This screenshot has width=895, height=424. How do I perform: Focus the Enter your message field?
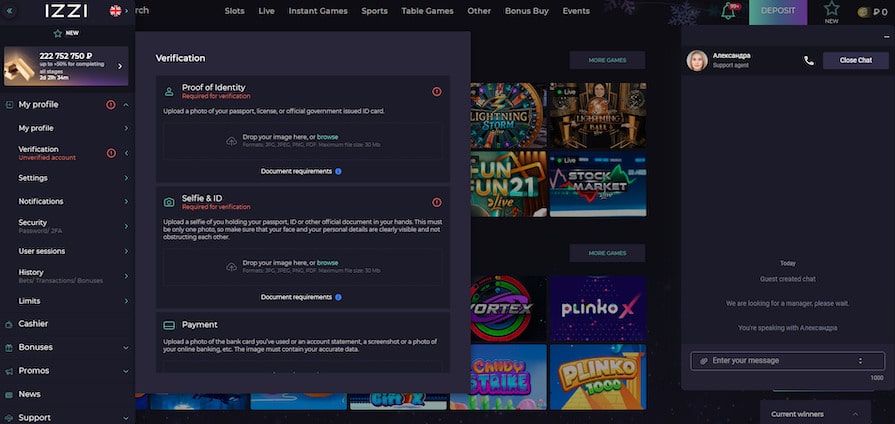[780, 361]
